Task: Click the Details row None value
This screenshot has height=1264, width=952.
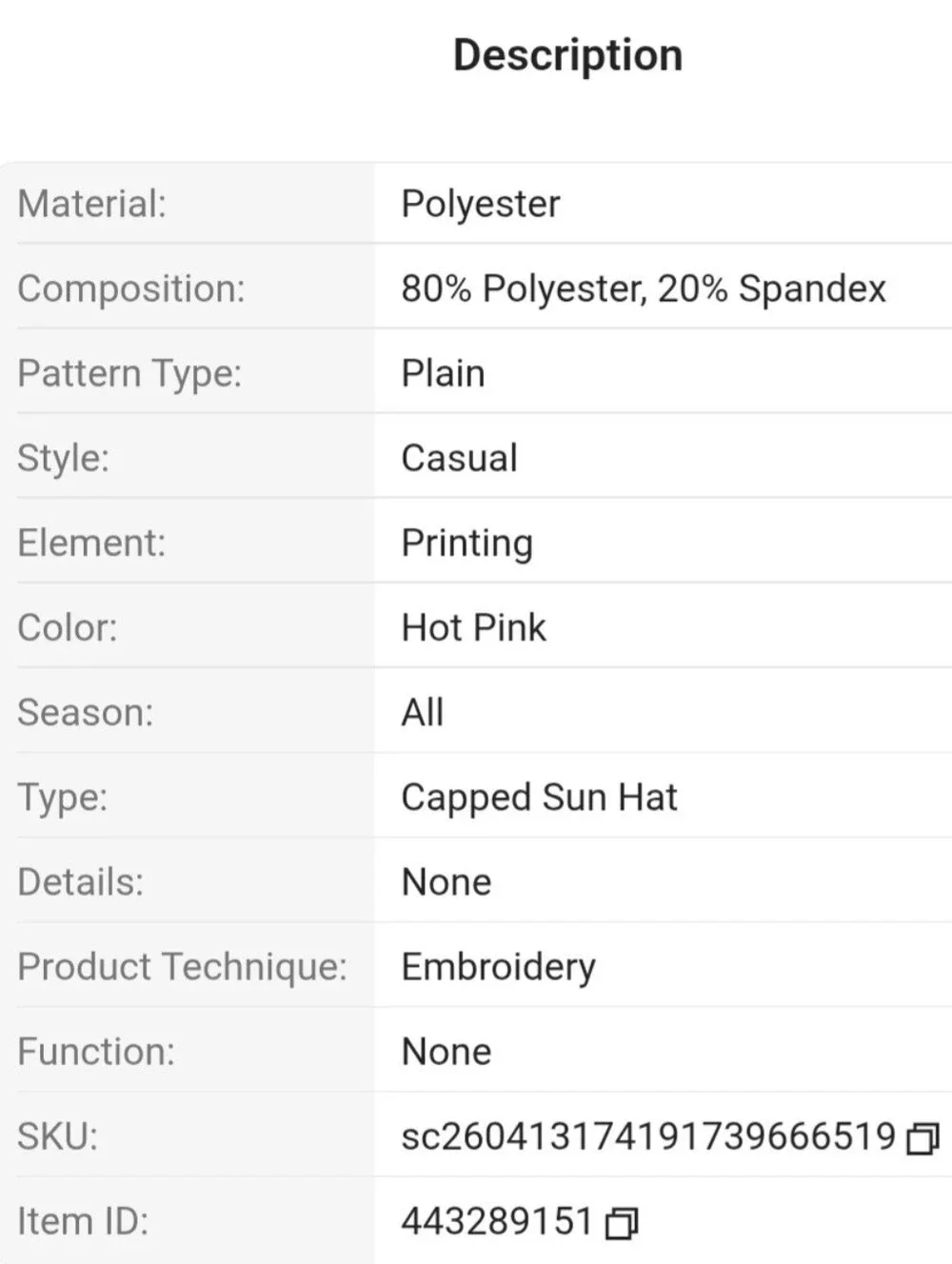Action: click(446, 882)
